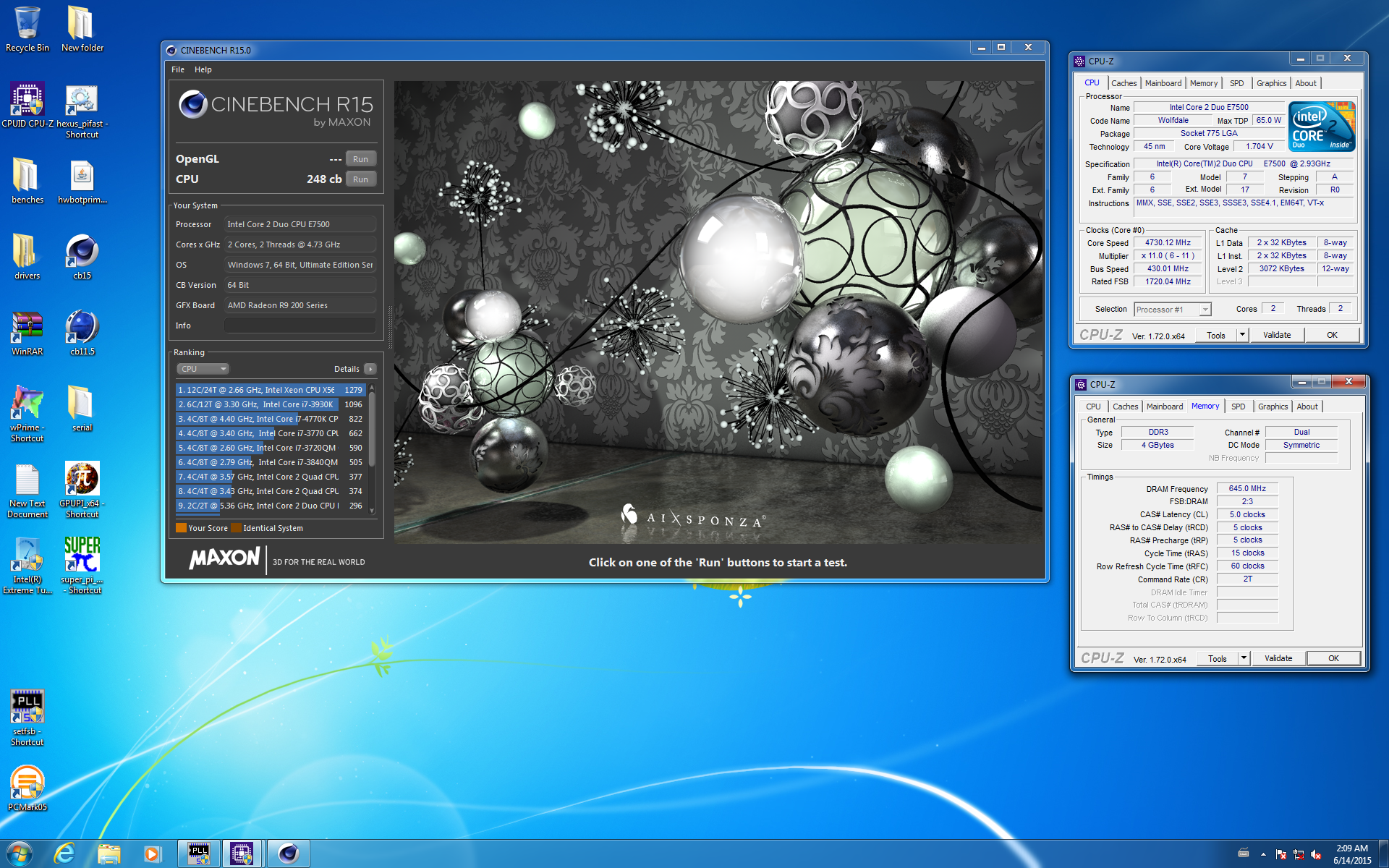Switch to the Cinebench taskbar item
This screenshot has width=1389, height=868.
point(289,854)
